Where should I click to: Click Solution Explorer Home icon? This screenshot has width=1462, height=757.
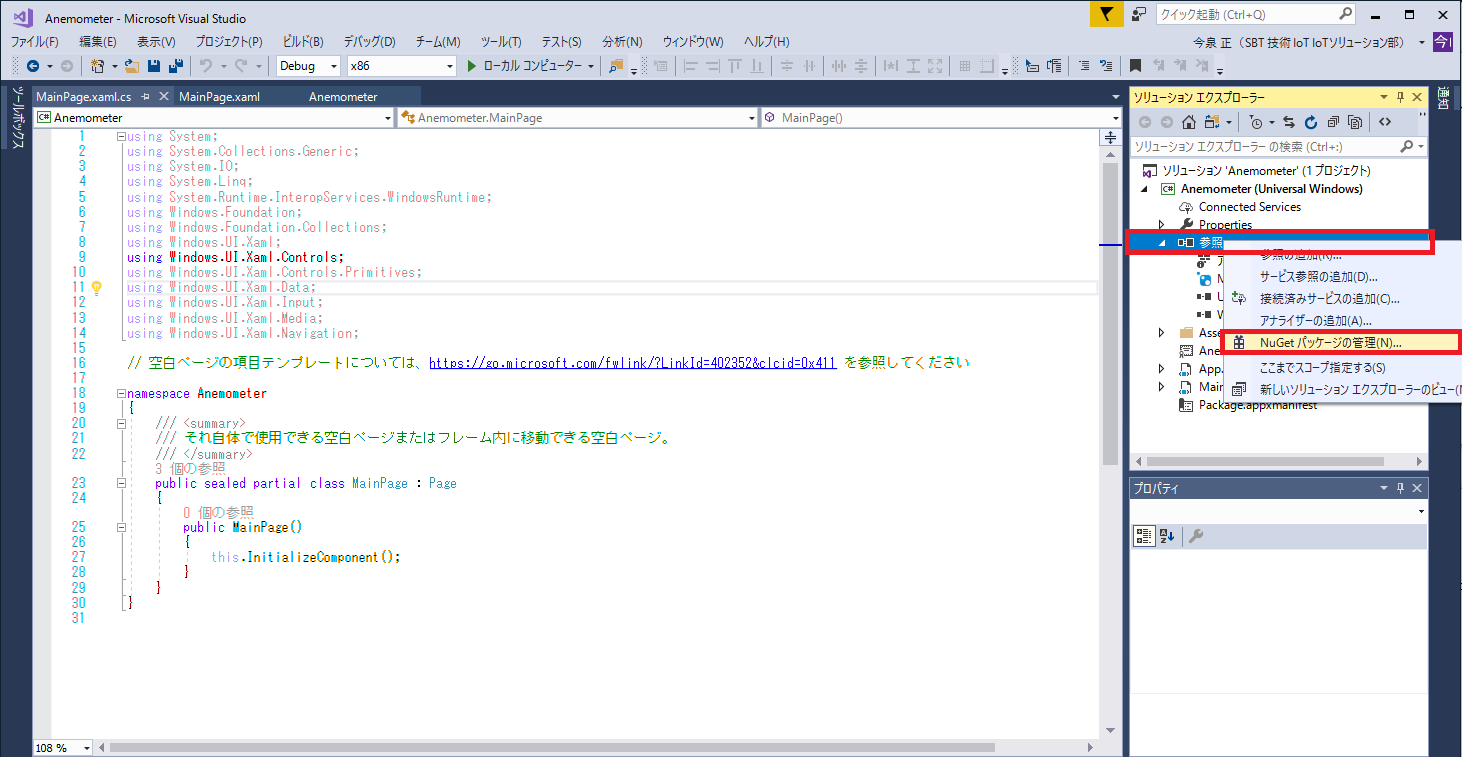(x=1189, y=122)
